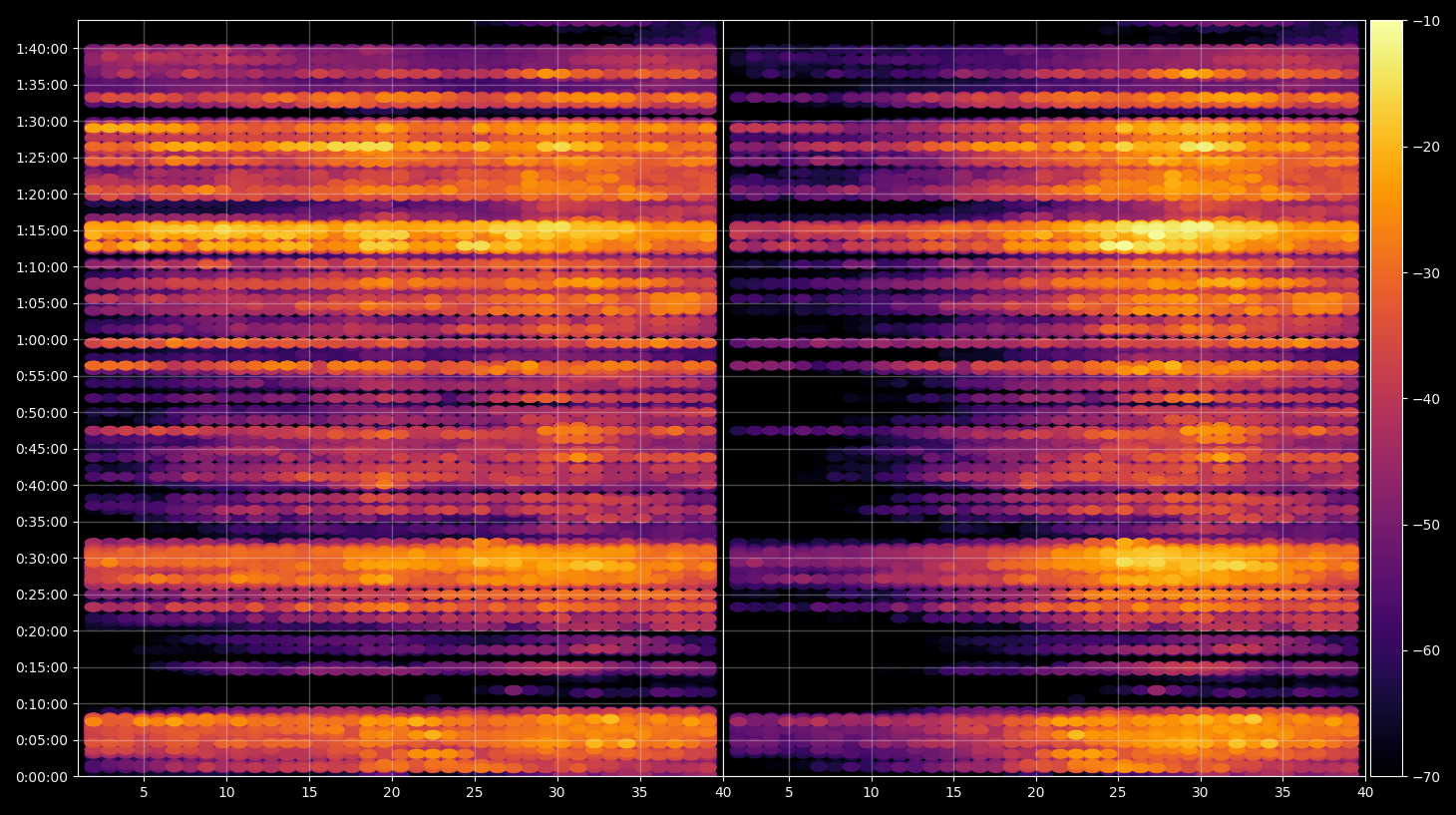Click the 1:25:00 y-axis time label
The width and height of the screenshot is (1456, 815).
42,158
